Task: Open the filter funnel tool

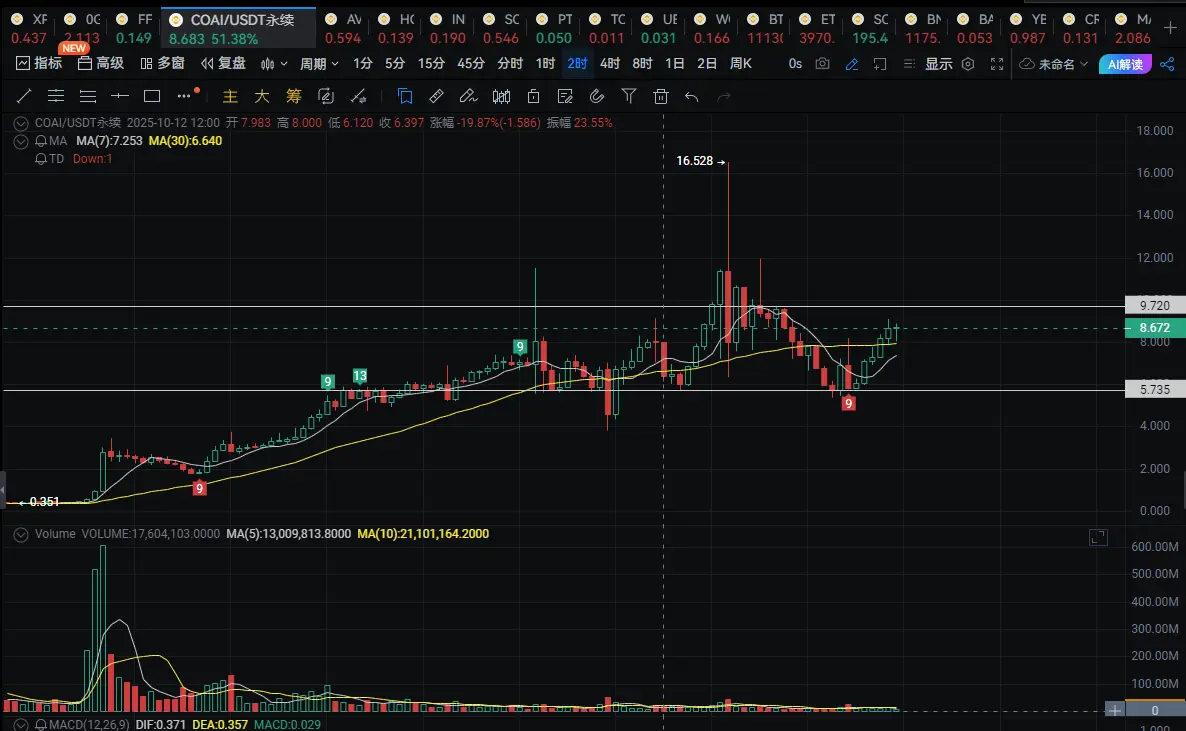Action: coord(628,97)
